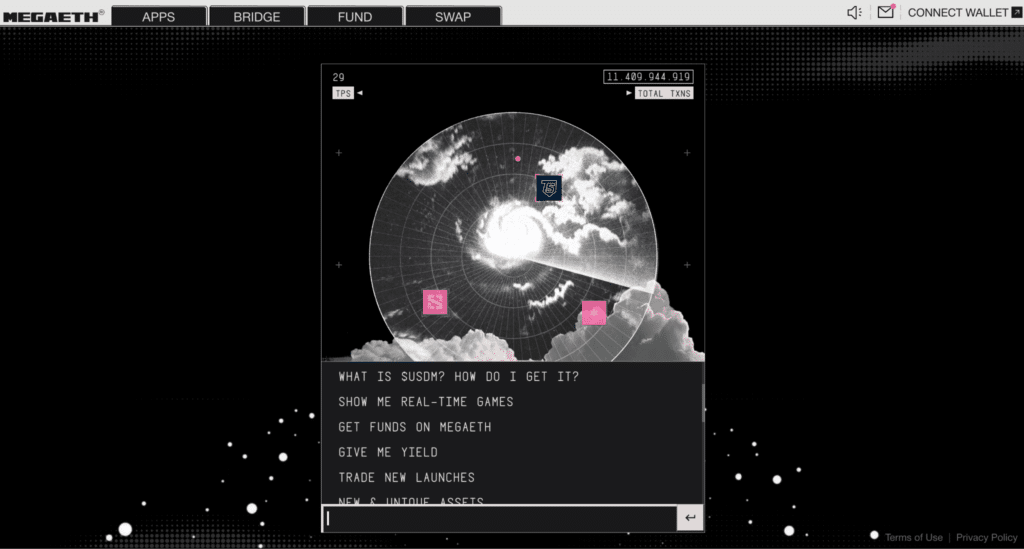This screenshot has height=549, width=1024.
Task: Open the FUND tab
Action: [355, 16]
